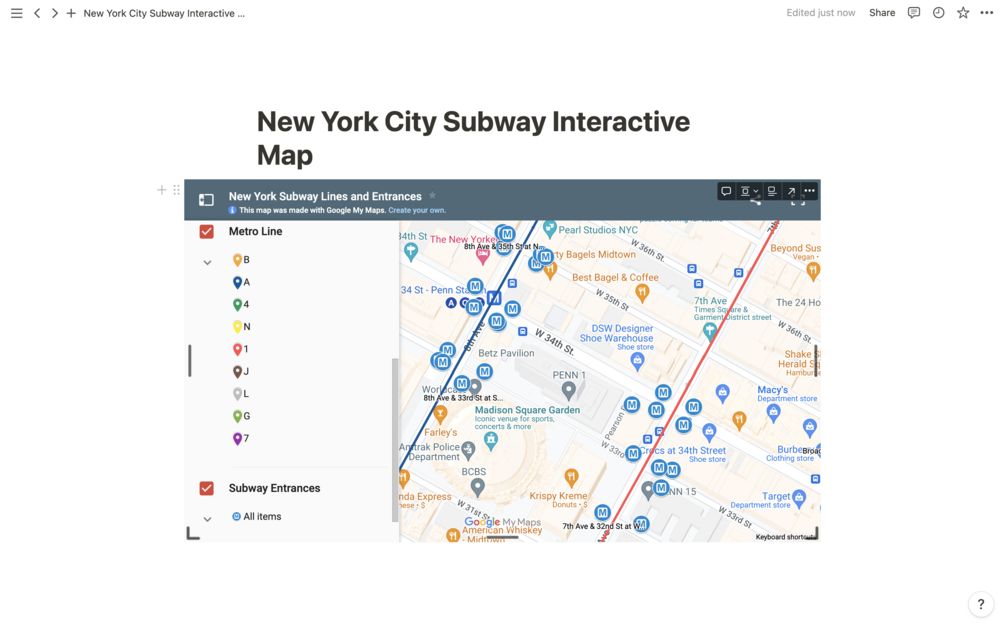
Task: Add caption to the embed block
Action: click(772, 191)
